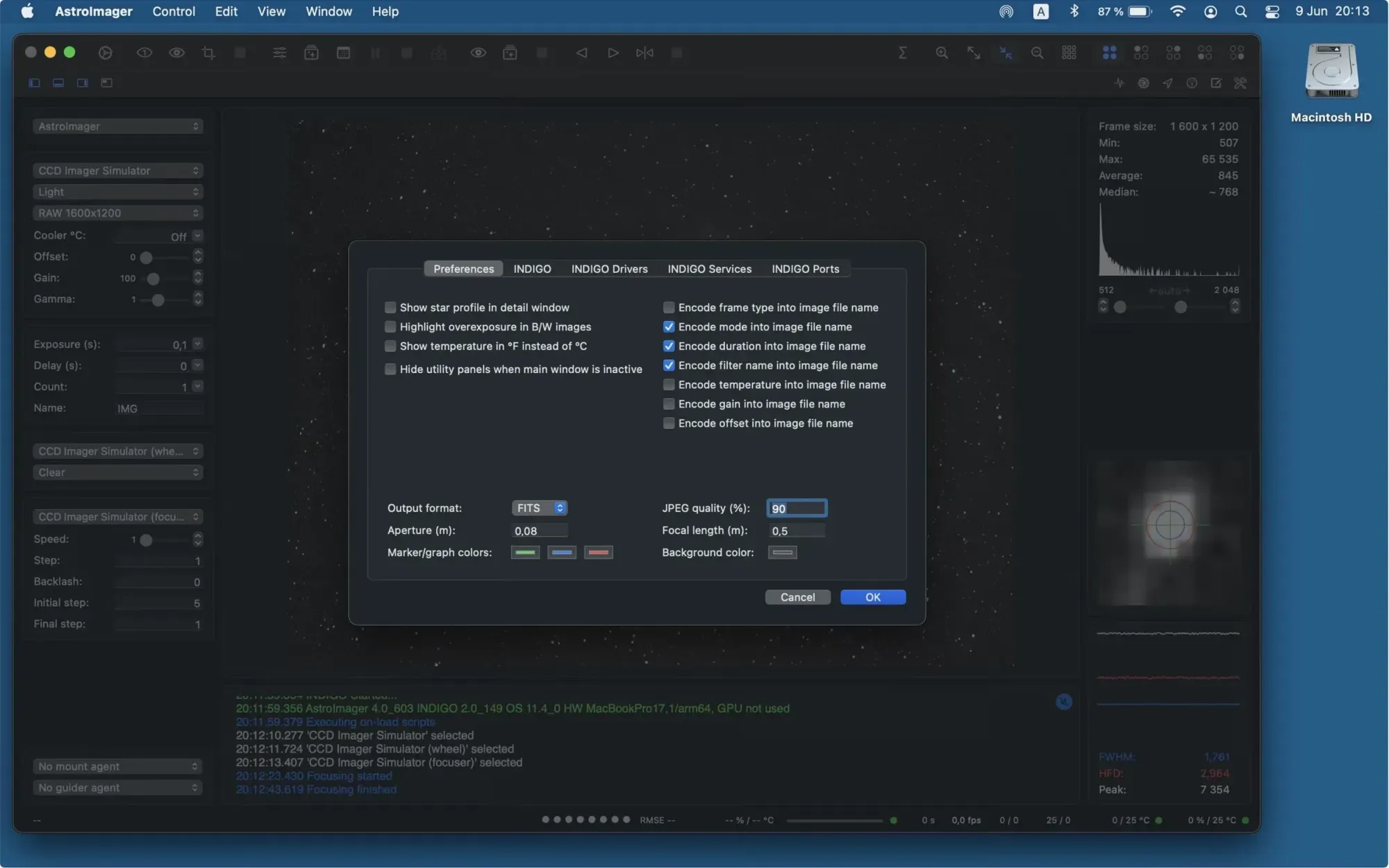Open the Output format FITS dropdown
Screen dimensions: 1389x868
click(x=540, y=508)
